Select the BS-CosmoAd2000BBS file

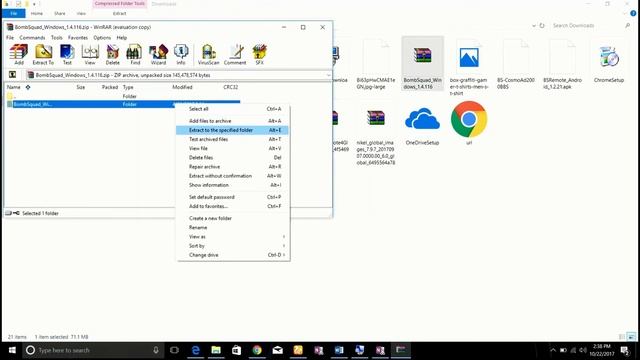(x=516, y=64)
